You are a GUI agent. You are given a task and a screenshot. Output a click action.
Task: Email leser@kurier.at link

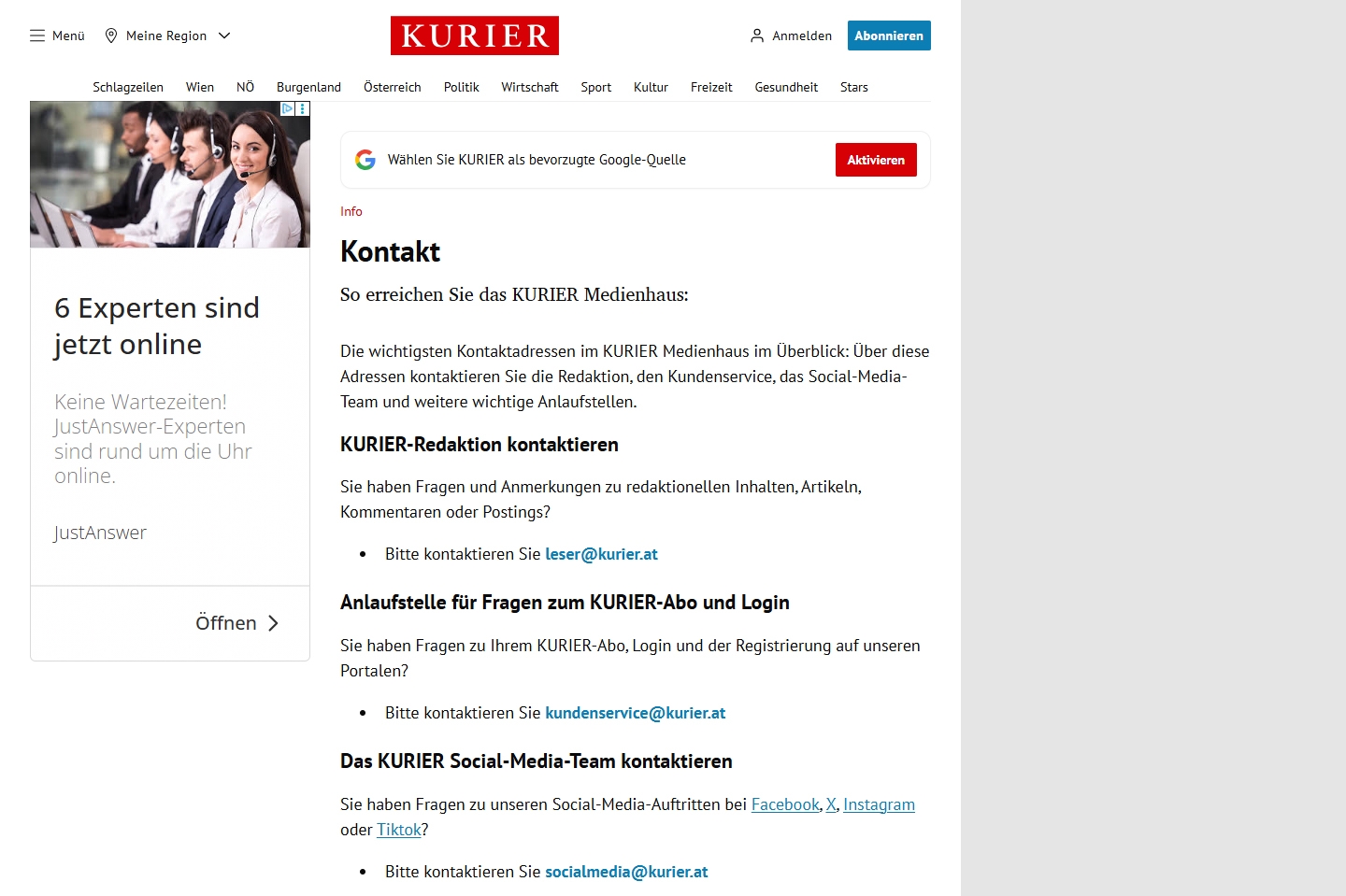601,554
